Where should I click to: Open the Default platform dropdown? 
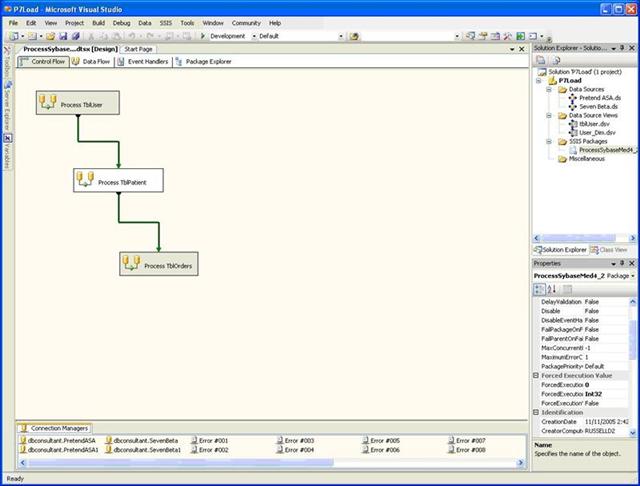pyautogui.click(x=341, y=36)
